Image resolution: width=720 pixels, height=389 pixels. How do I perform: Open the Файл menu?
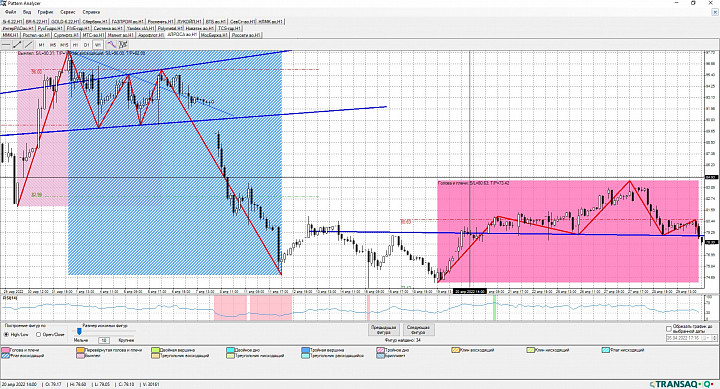pyautogui.click(x=10, y=12)
